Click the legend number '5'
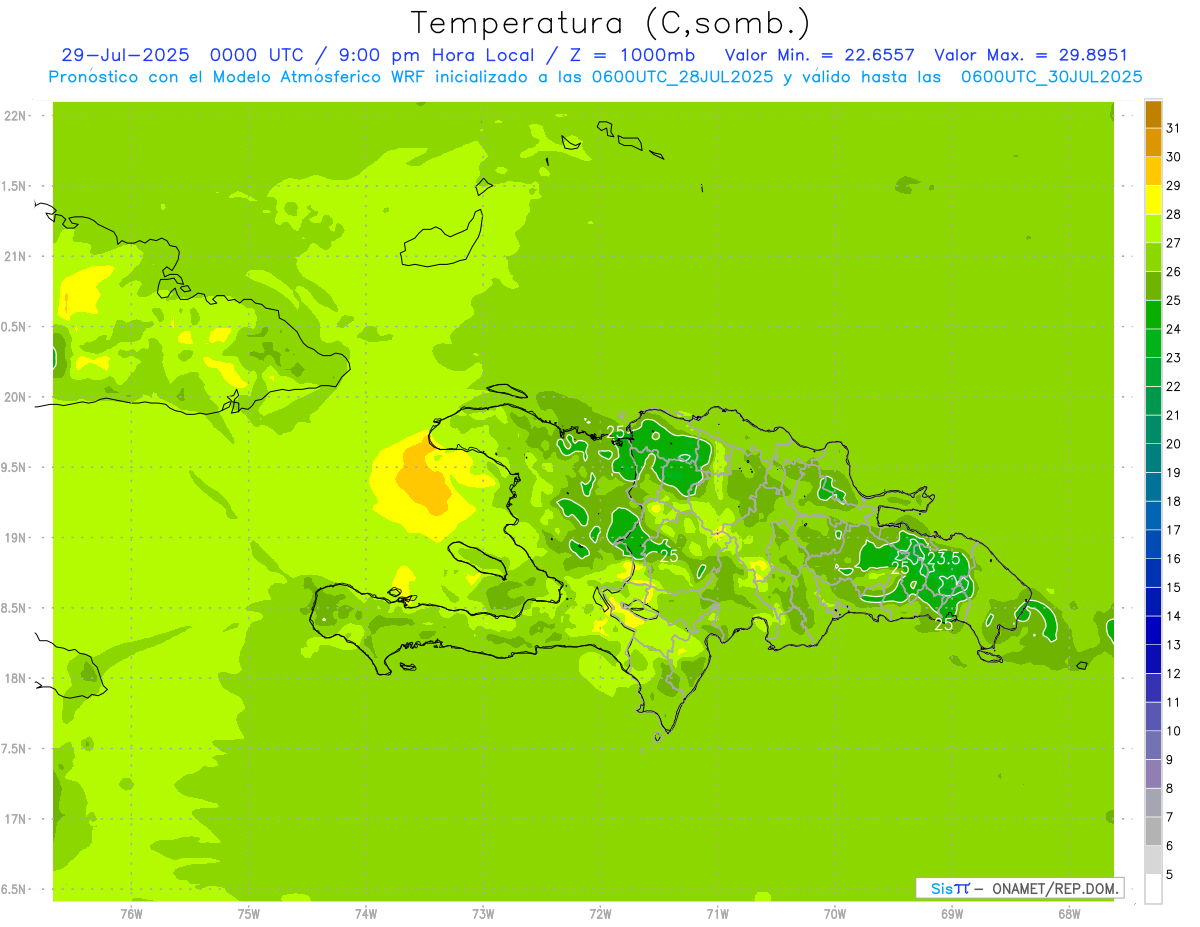1200x927 pixels. click(1170, 875)
